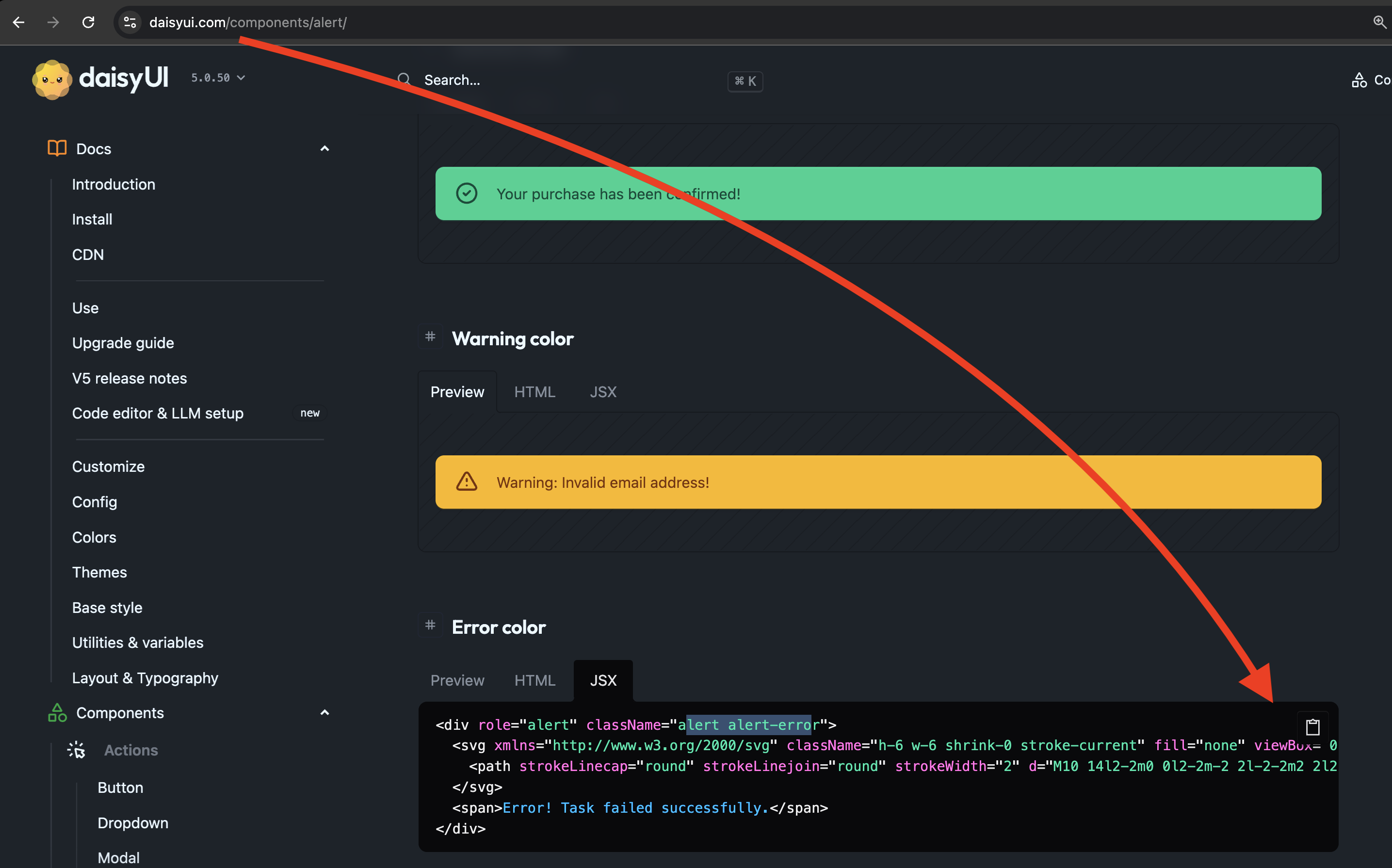Open the Dropdown component page

132,822
